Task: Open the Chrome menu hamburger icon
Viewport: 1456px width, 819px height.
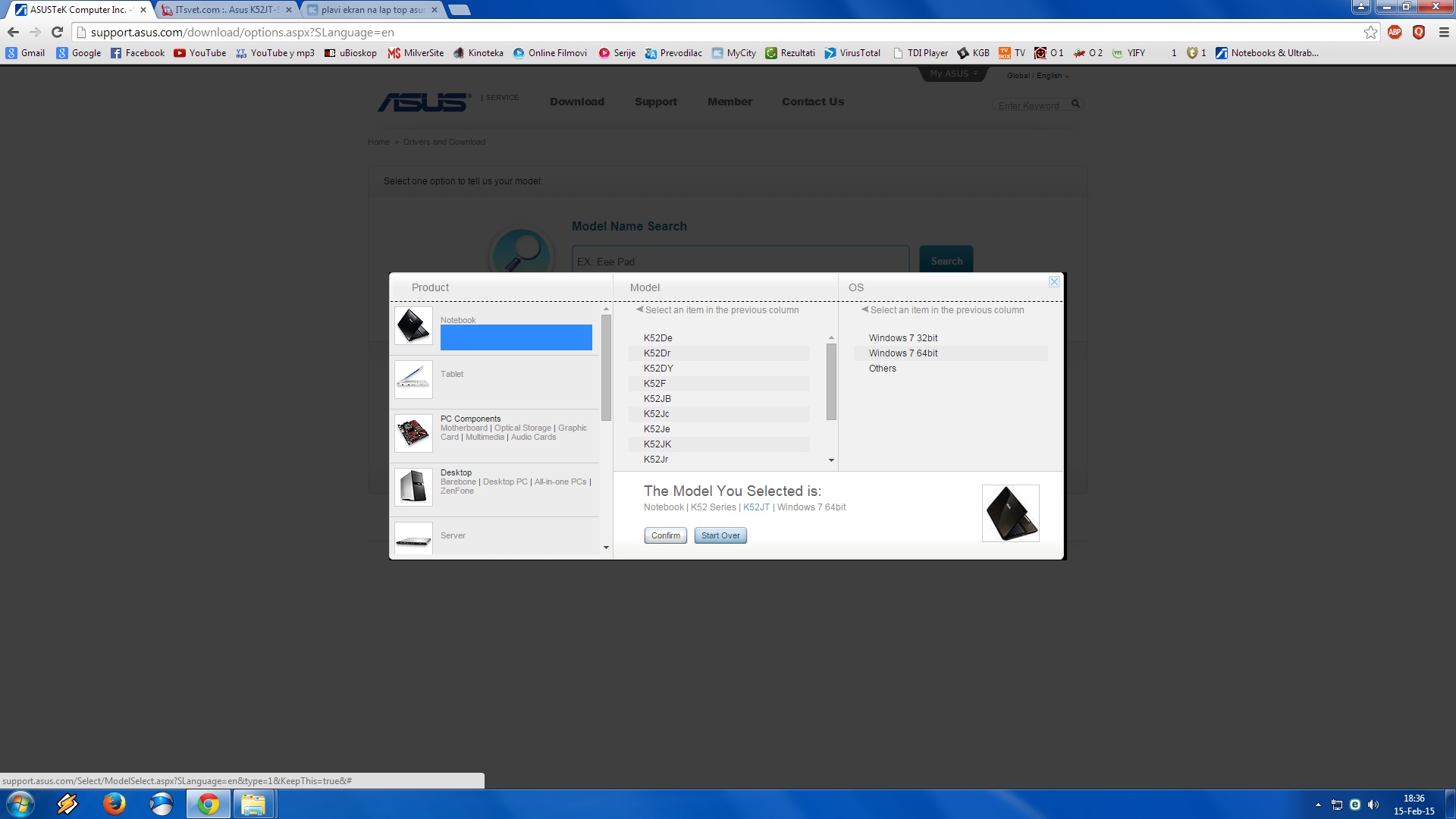Action: tap(1444, 32)
